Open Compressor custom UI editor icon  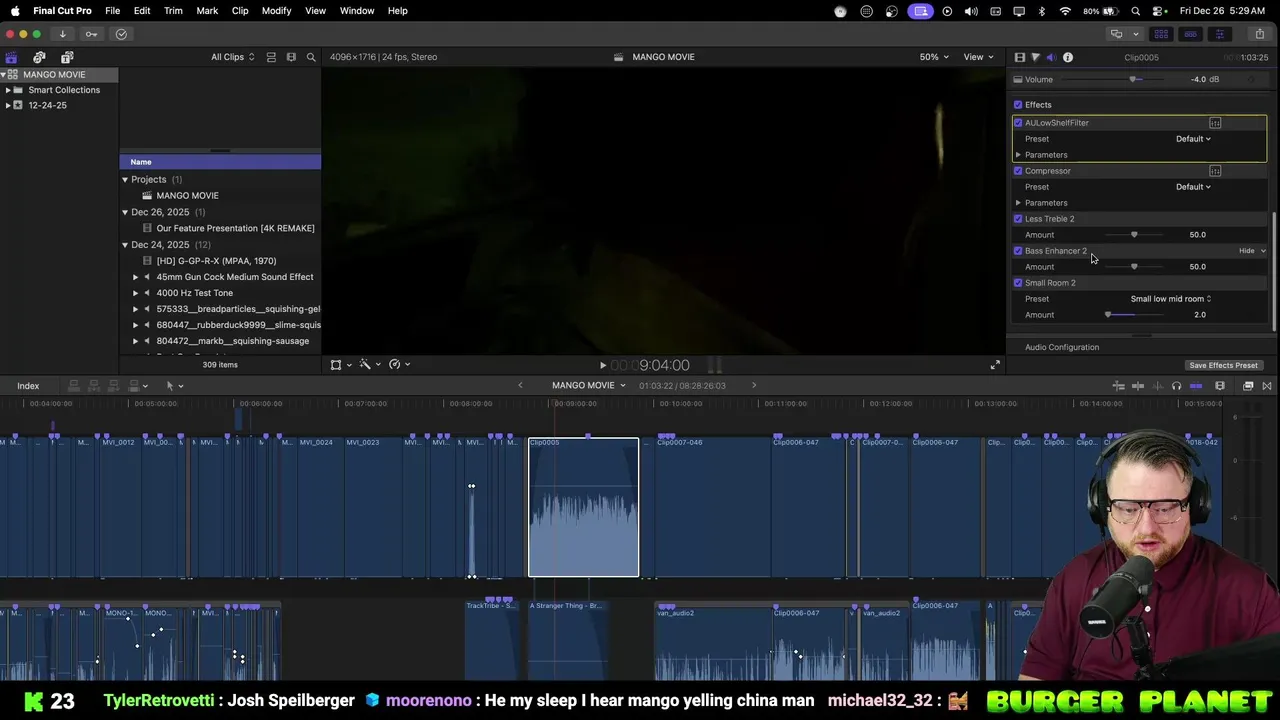1215,171
